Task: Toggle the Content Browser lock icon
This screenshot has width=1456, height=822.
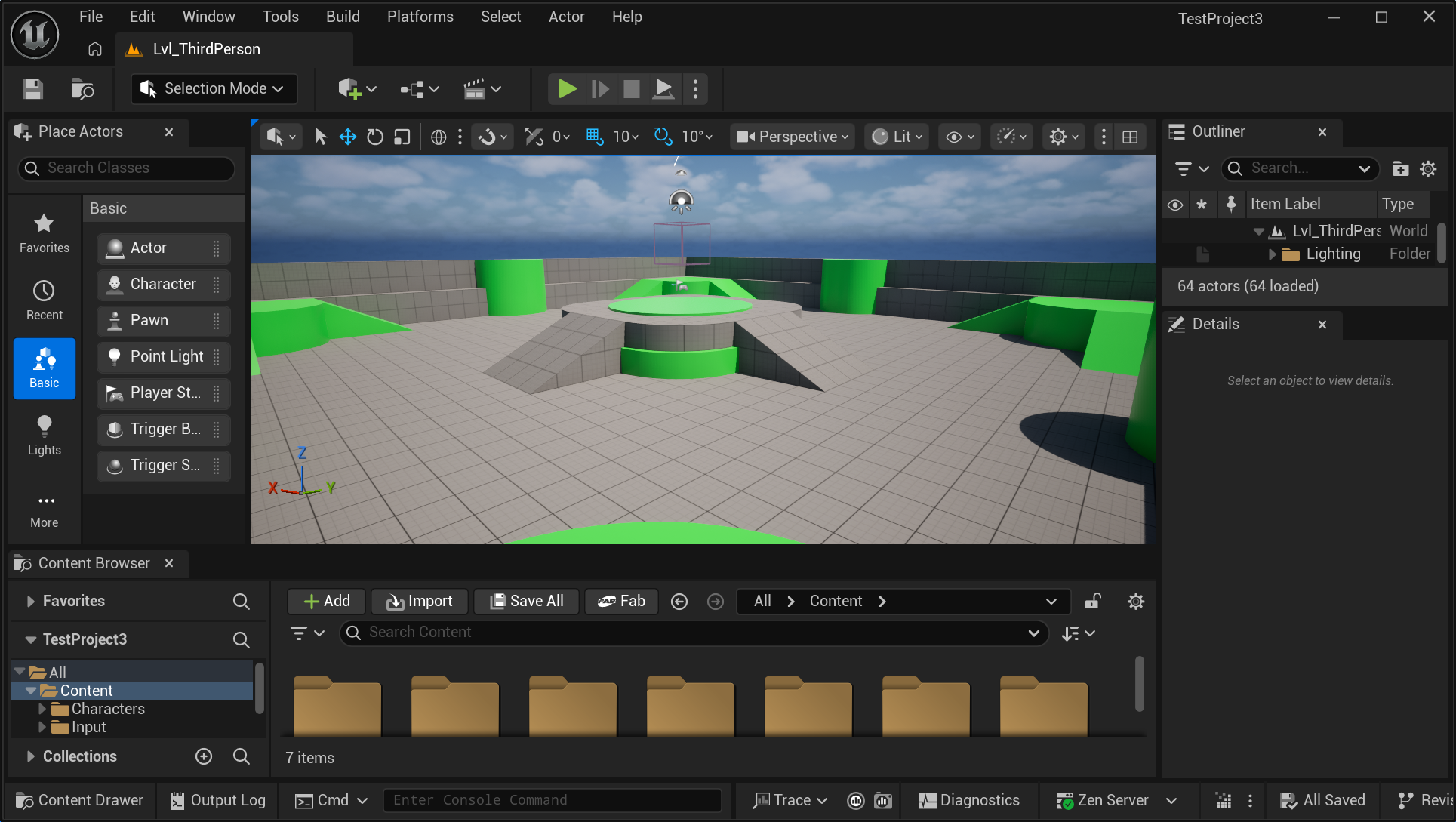Action: (x=1093, y=601)
